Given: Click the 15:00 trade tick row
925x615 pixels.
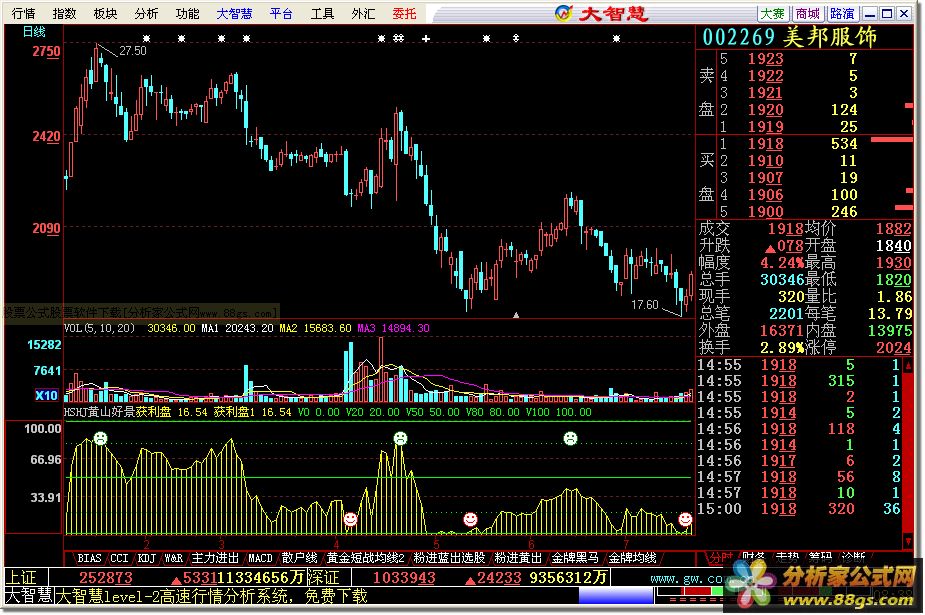Looking at the screenshot, I should tap(799, 509).
